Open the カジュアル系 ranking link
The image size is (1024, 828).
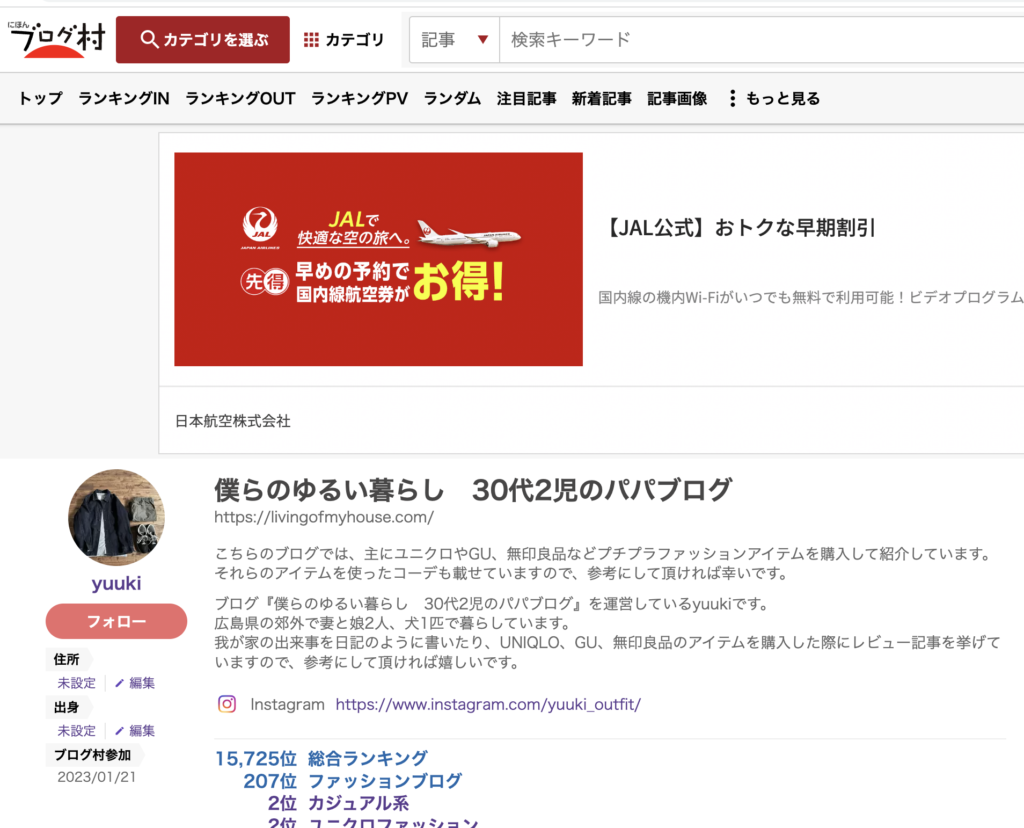tap(358, 803)
